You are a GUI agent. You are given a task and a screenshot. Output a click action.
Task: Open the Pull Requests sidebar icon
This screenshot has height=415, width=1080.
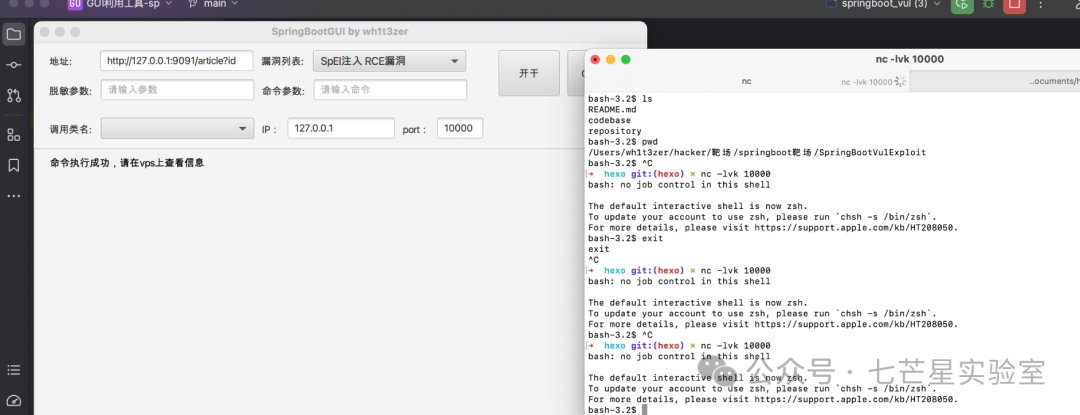pyautogui.click(x=14, y=95)
